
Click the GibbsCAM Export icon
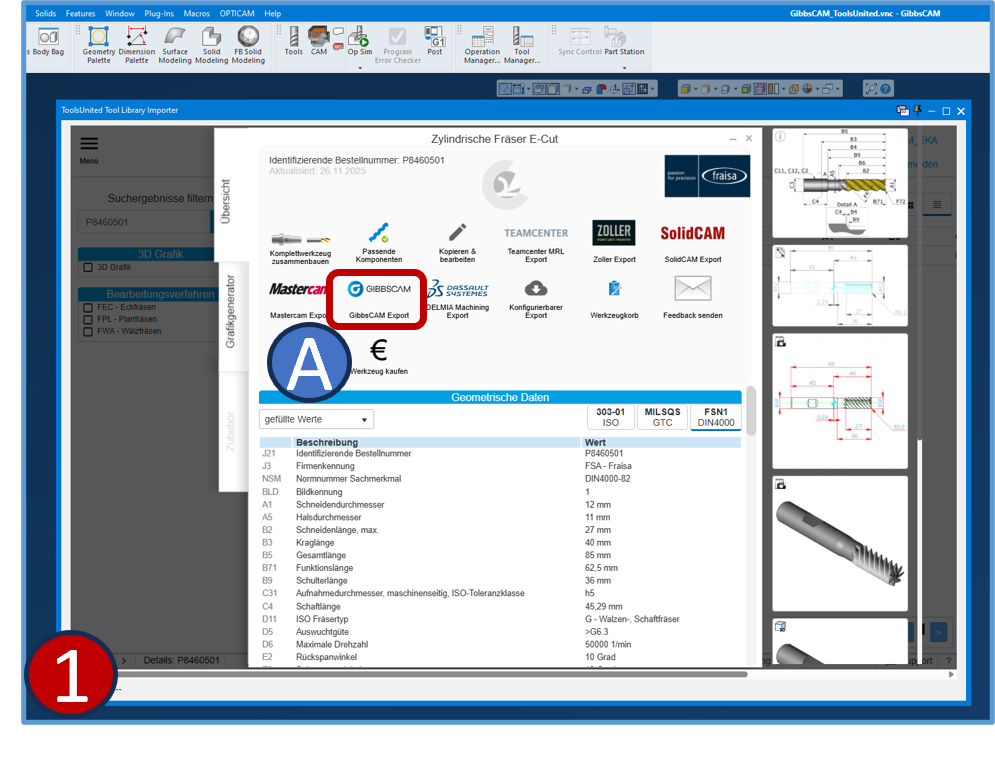(x=378, y=291)
